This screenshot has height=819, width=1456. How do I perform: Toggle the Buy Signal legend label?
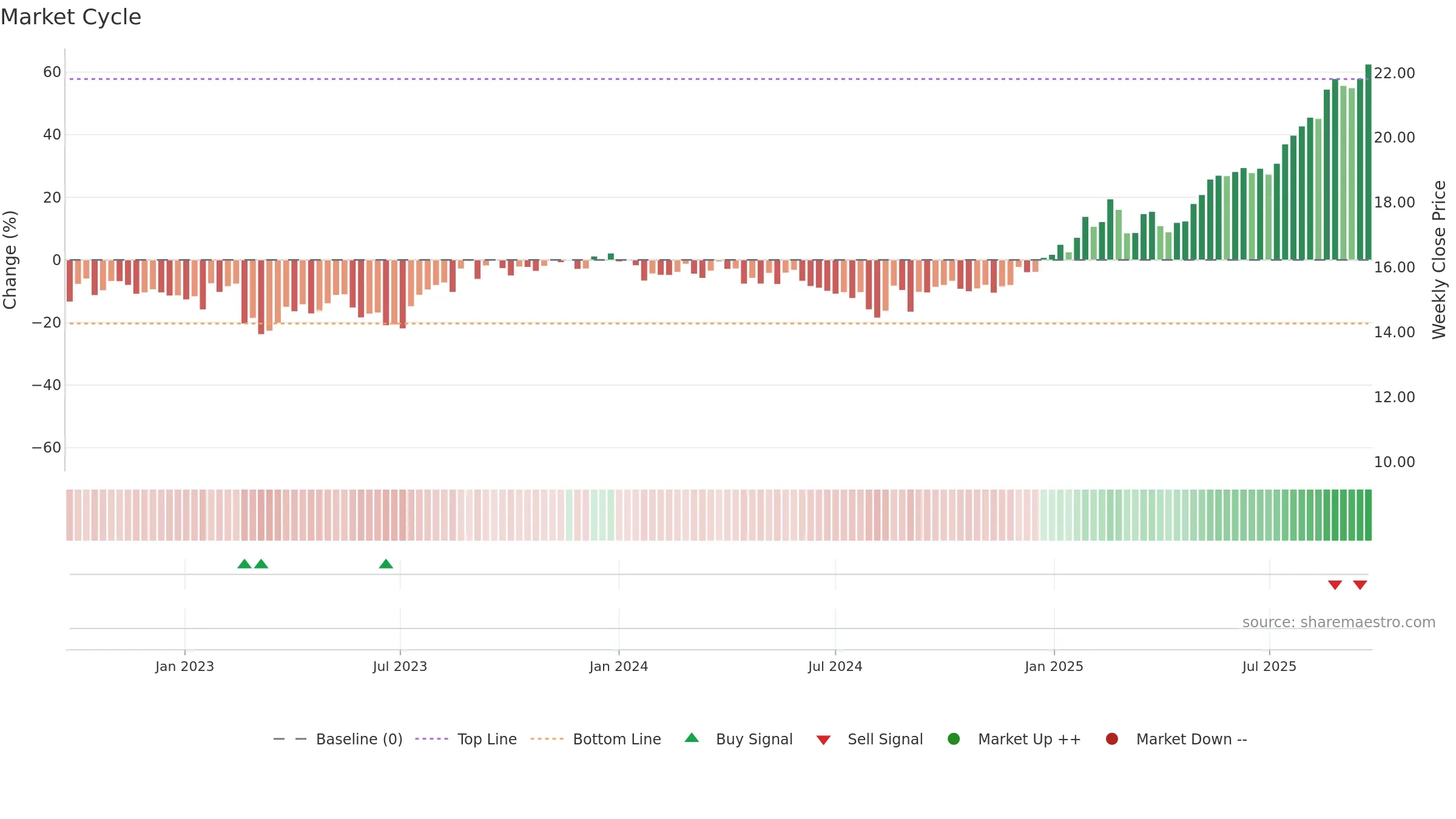pos(754,739)
